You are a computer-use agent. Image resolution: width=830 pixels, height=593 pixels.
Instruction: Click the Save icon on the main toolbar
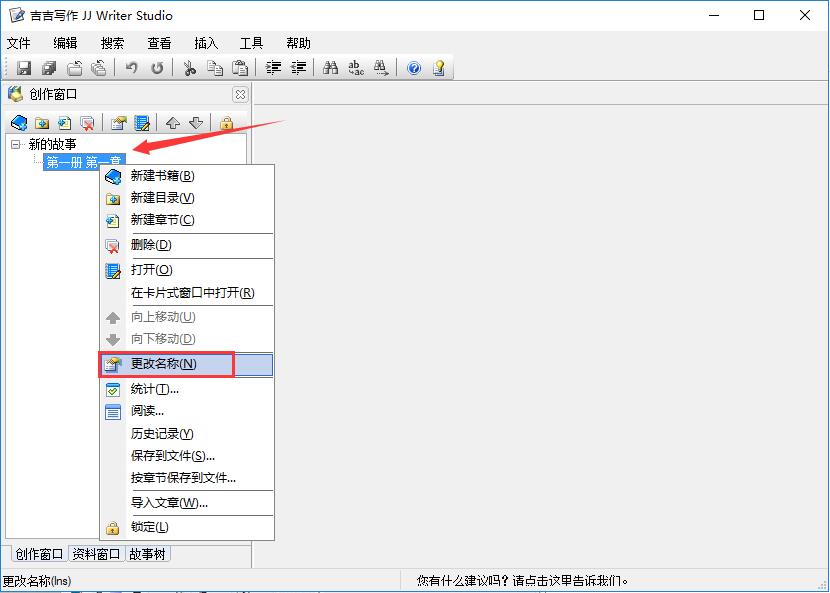coord(22,67)
